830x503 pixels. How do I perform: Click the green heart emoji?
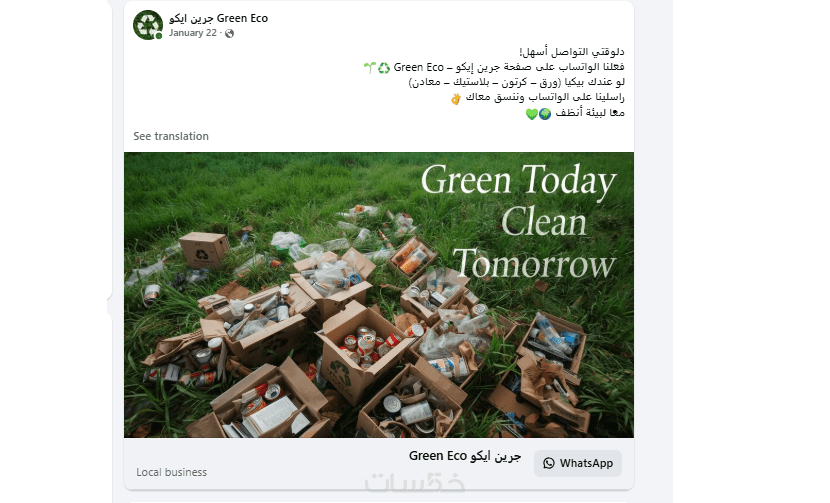pyautogui.click(x=531, y=114)
